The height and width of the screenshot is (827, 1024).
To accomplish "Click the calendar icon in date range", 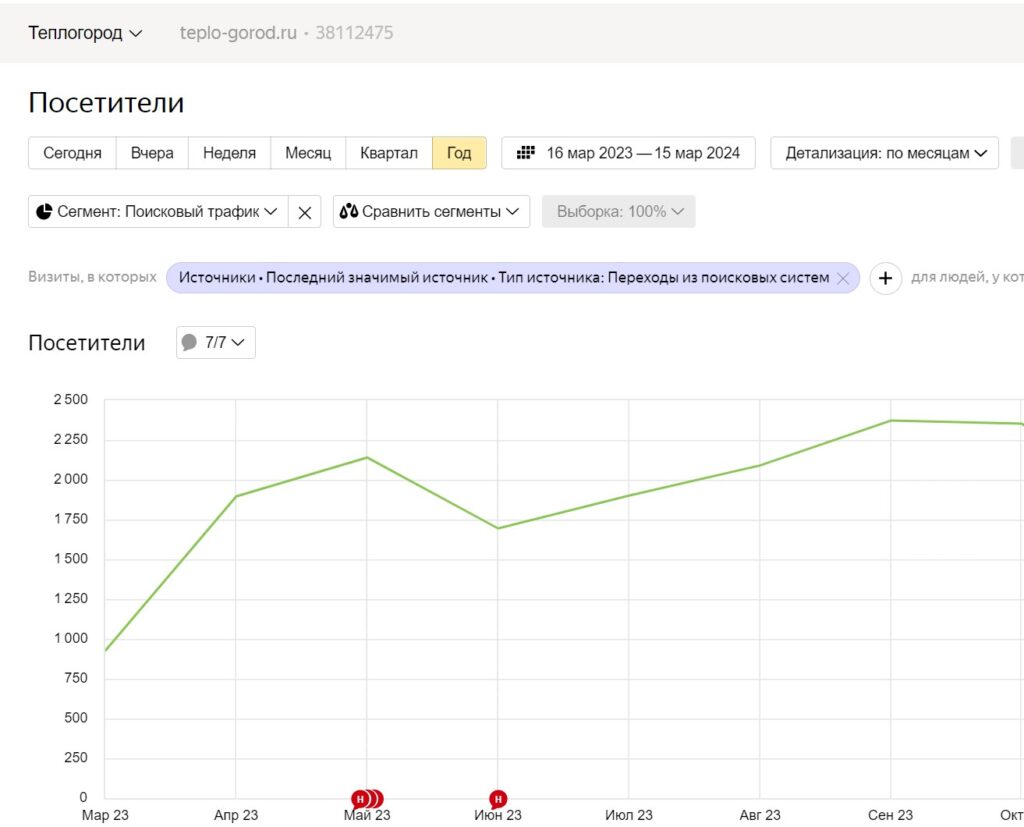I will pyautogui.click(x=526, y=153).
